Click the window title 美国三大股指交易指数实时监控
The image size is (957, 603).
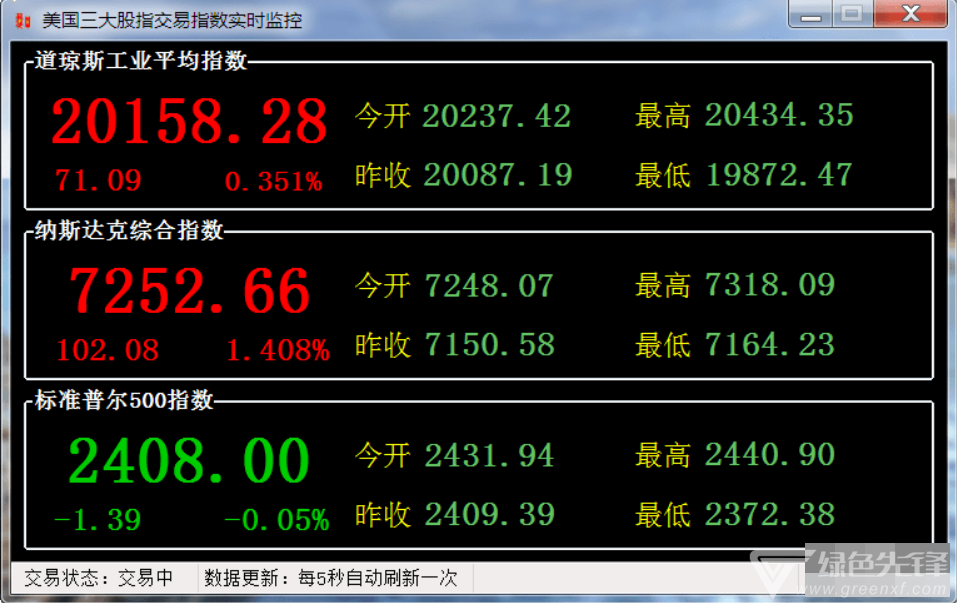point(172,21)
